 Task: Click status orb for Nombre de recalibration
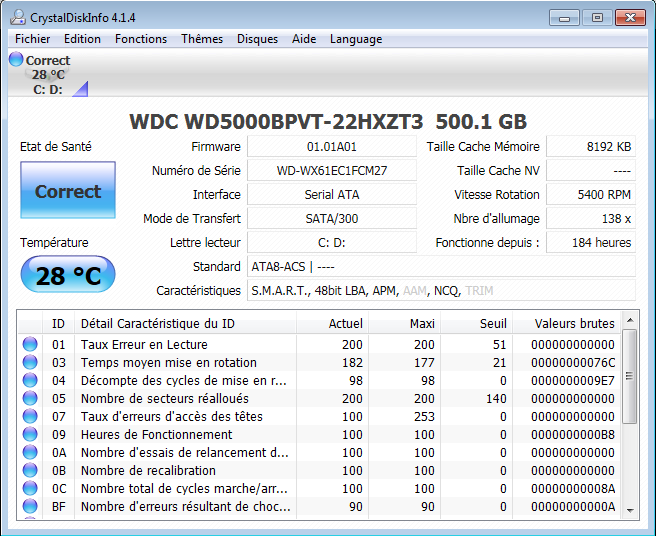(x=30, y=470)
